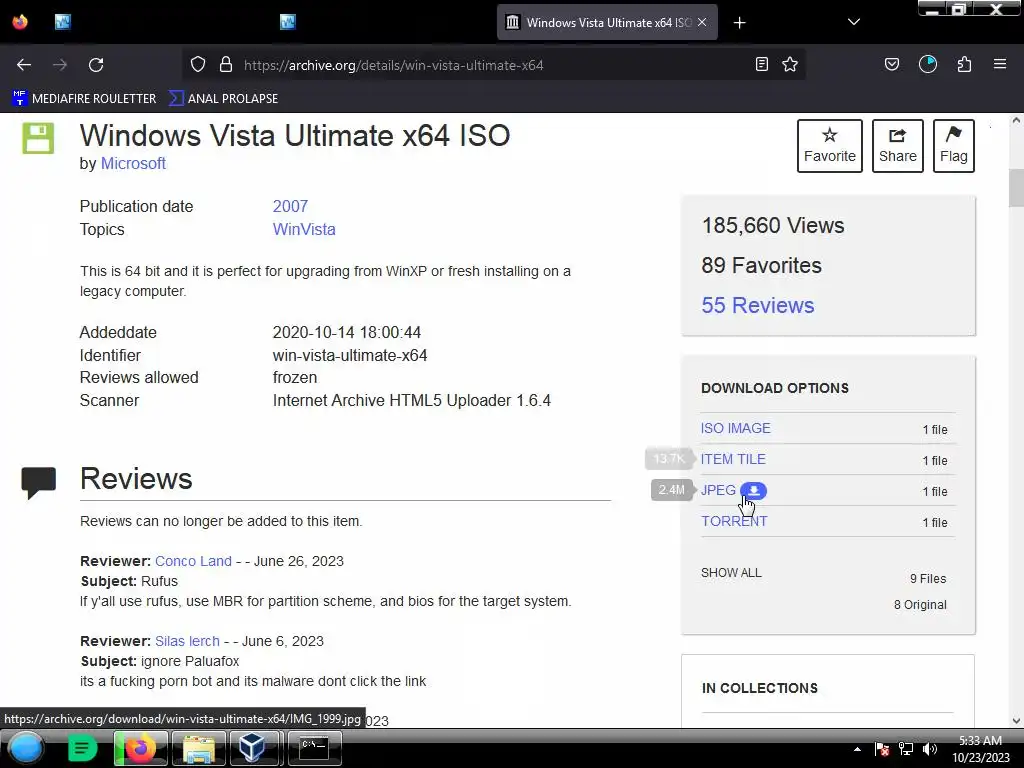Open the tracking protection shield icon
Viewport: 1024px width, 768px height.
198,64
